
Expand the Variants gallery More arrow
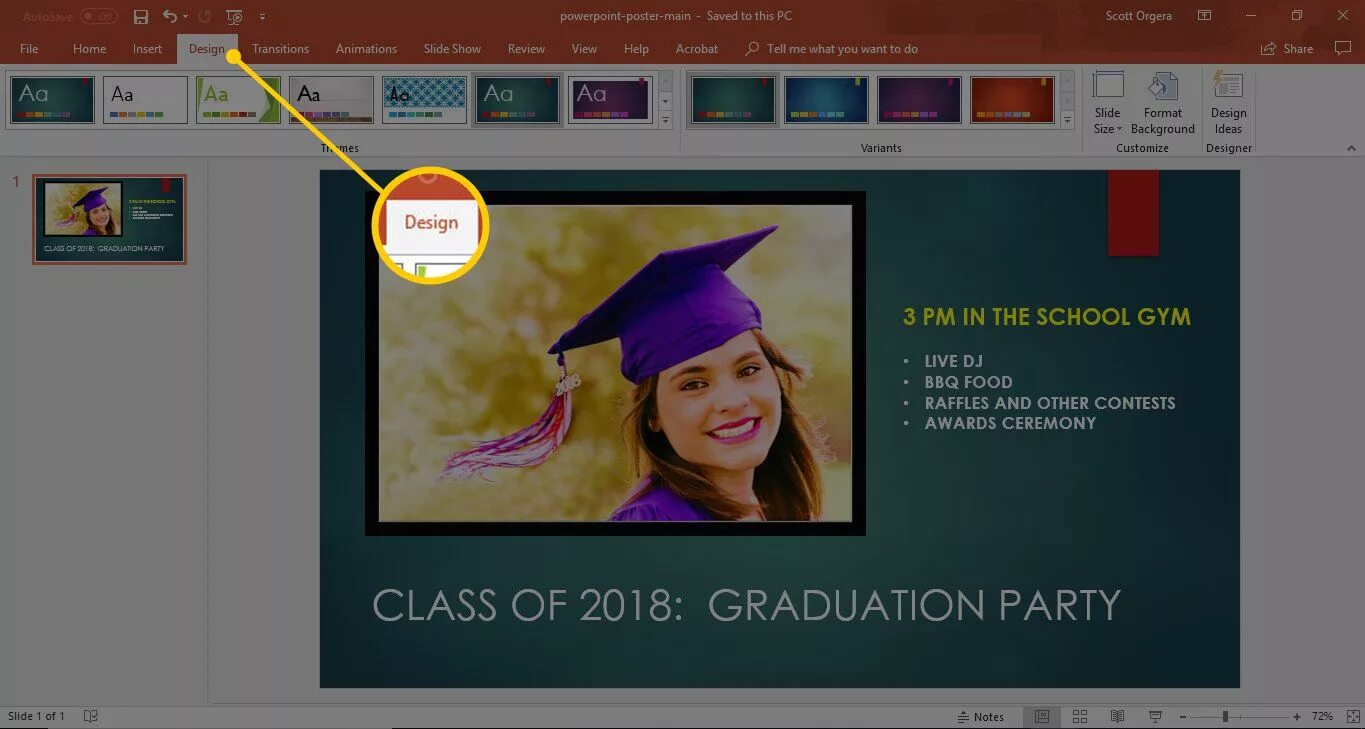point(1067,120)
